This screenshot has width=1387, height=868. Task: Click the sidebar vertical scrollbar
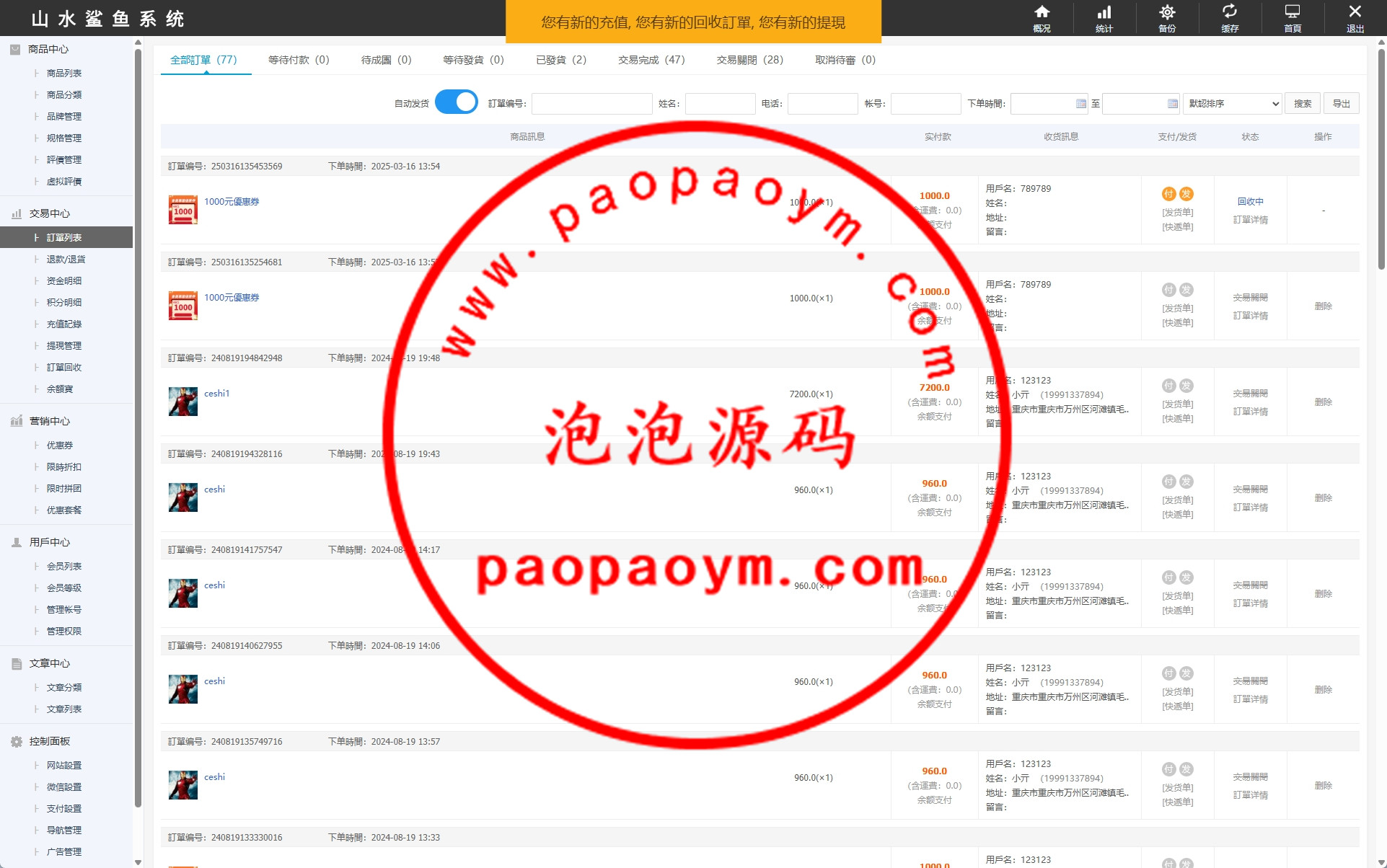[x=138, y=428]
